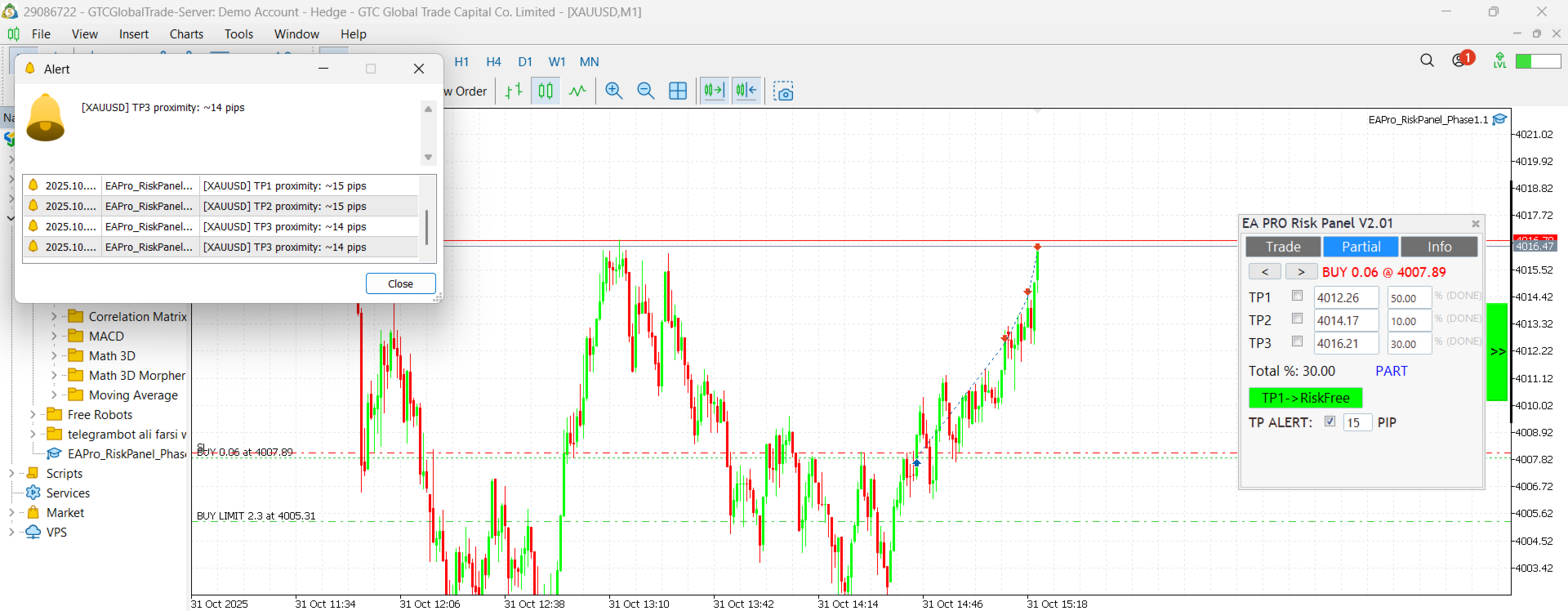The width and height of the screenshot is (1568, 611).
Task: Click the TP2 percent field 10.00
Action: [1409, 320]
